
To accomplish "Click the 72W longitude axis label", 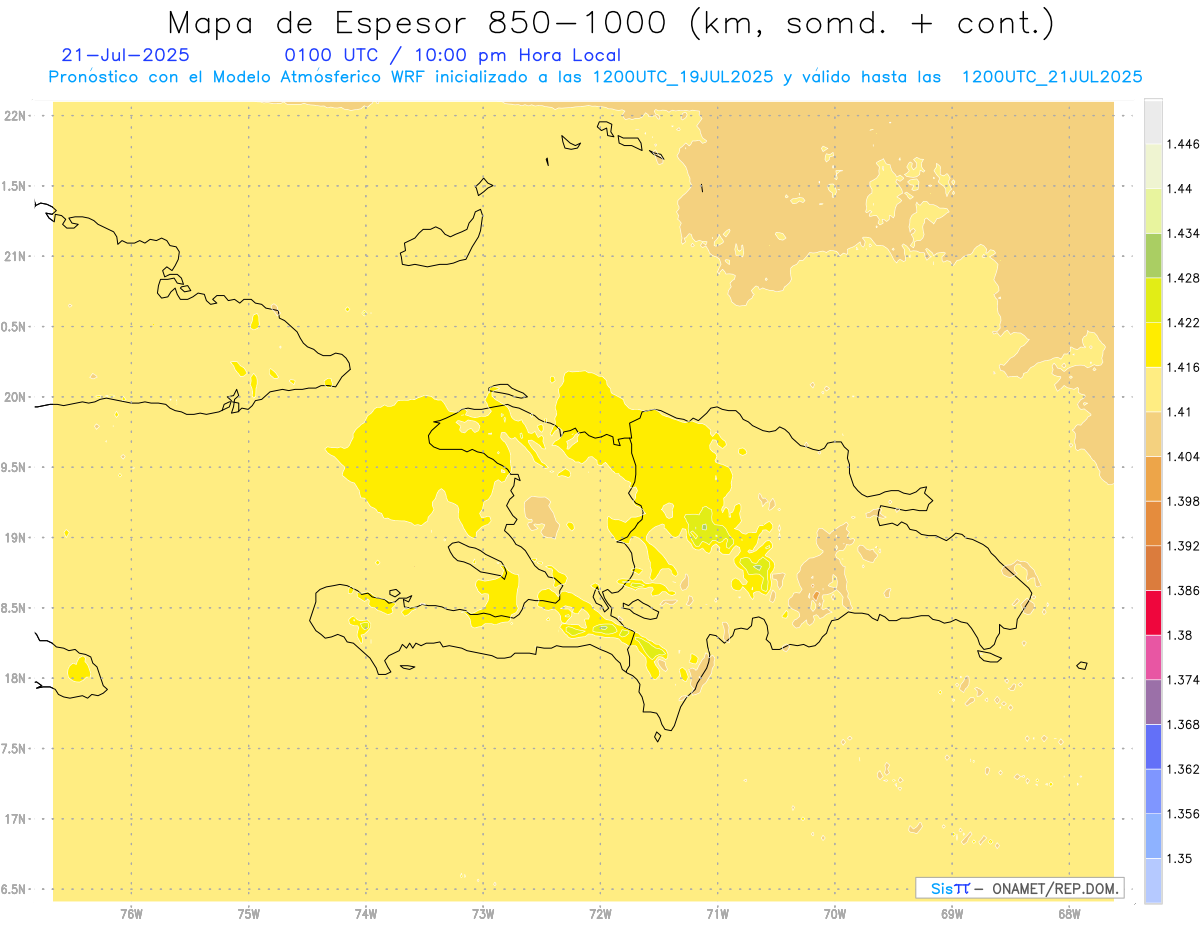I will (x=600, y=914).
